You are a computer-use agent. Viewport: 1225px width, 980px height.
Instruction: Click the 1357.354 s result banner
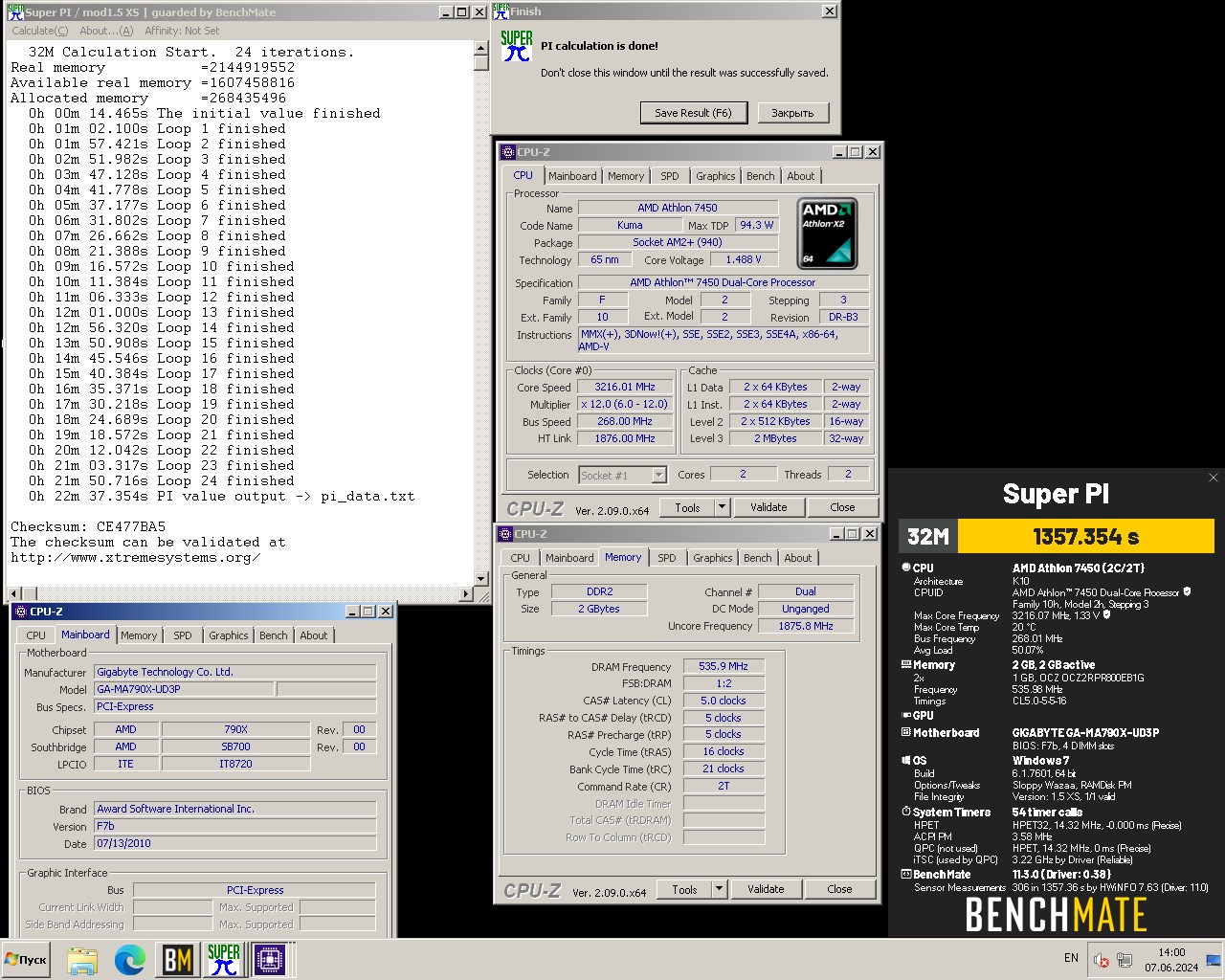coord(1085,536)
